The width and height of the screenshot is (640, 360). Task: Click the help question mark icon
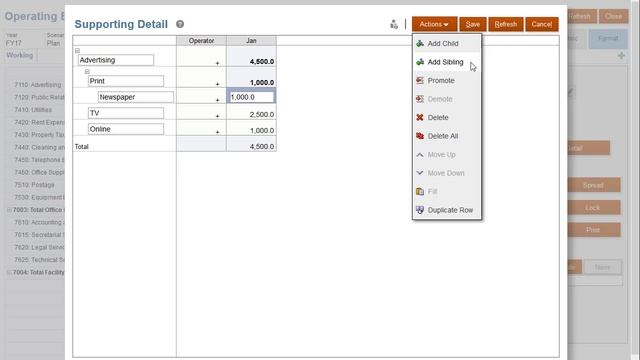click(x=180, y=24)
